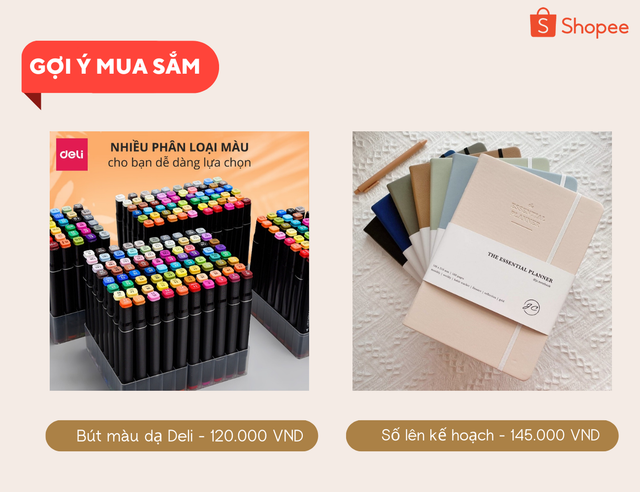Image resolution: width=640 pixels, height=492 pixels.
Task: Click the pink deli brand logo
Action: [72, 154]
